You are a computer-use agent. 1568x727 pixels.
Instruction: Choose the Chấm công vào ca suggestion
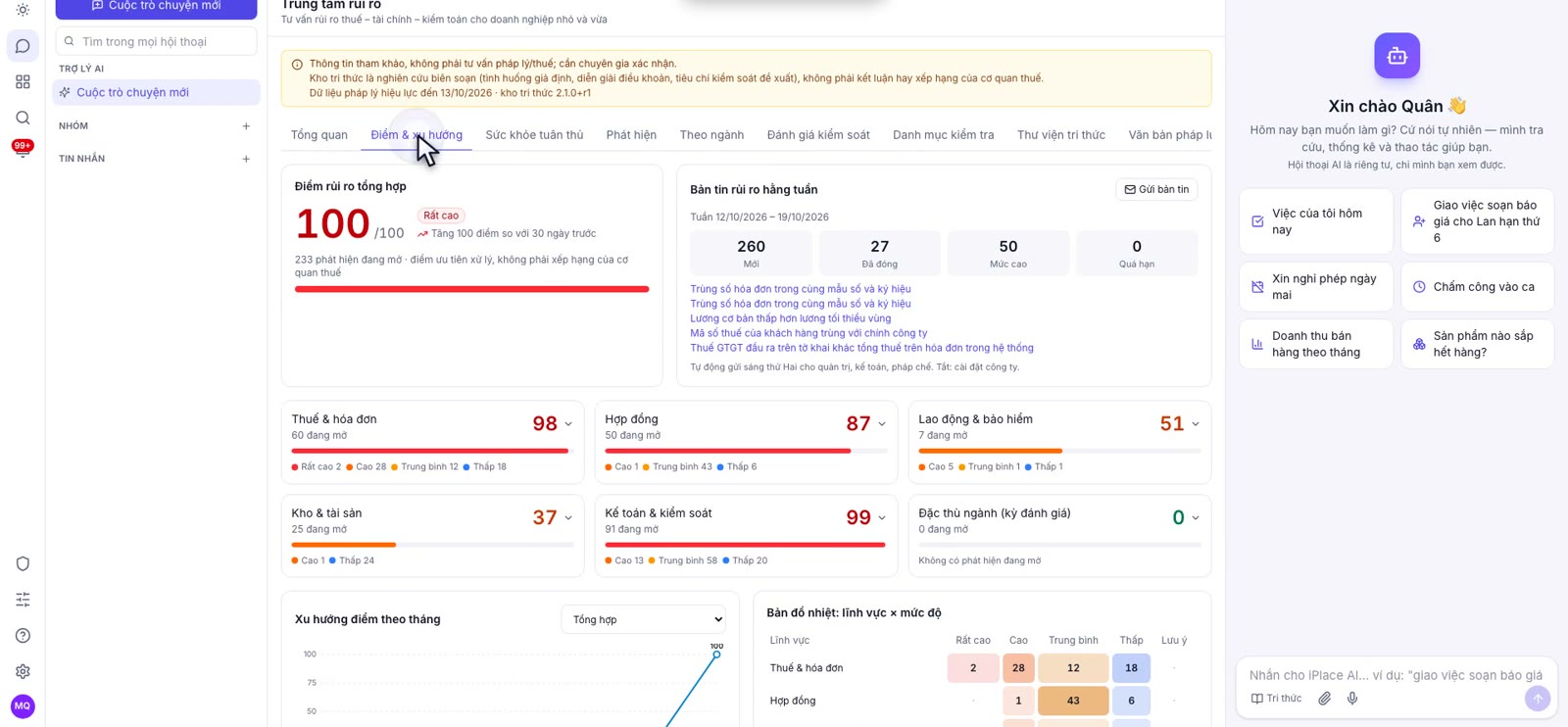click(x=1477, y=287)
